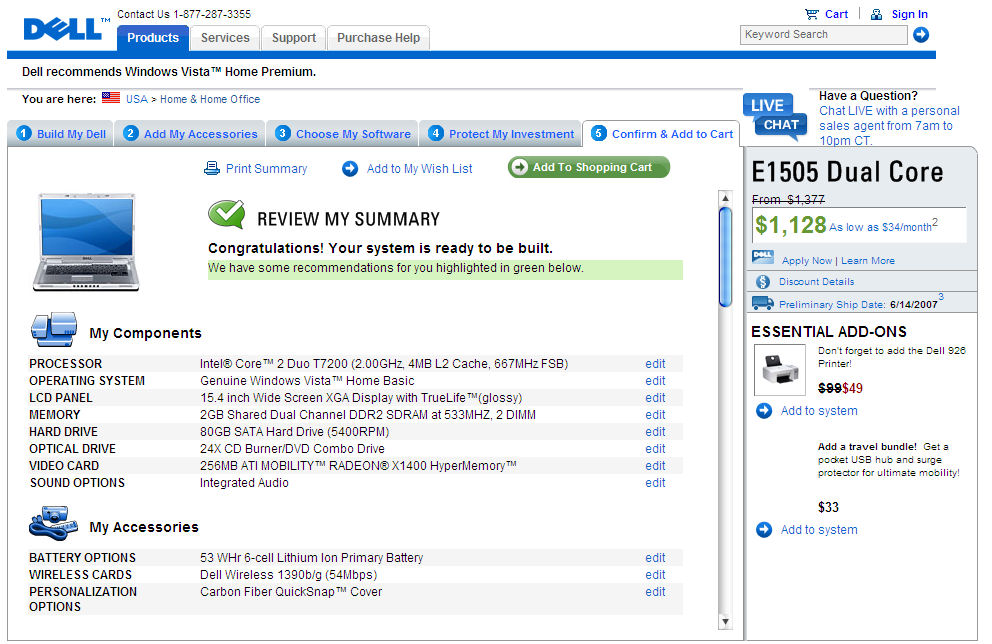Click the green checkmark summary icon

[x=226, y=214]
